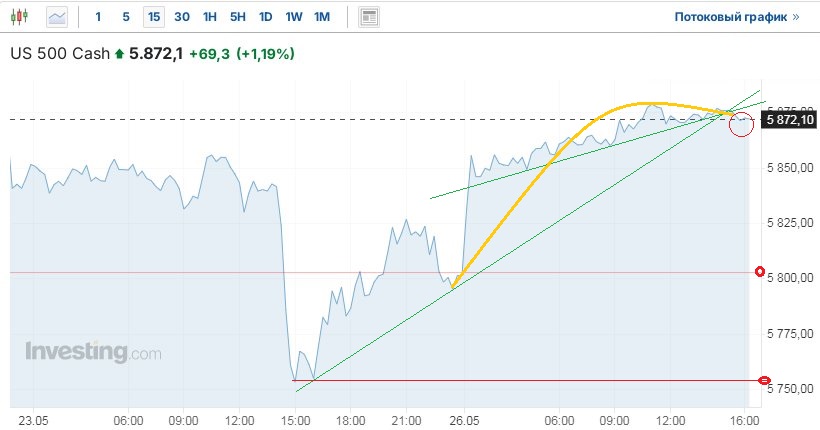This screenshot has width=820, height=430.
Task: Switch to 30 minute timeframe
Action: [181, 17]
